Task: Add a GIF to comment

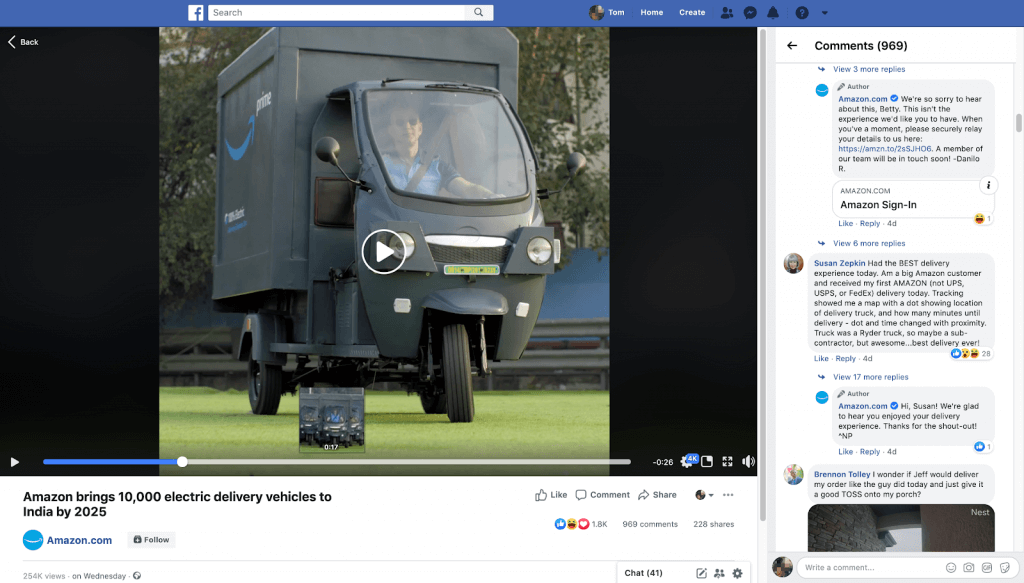Action: coord(987,567)
